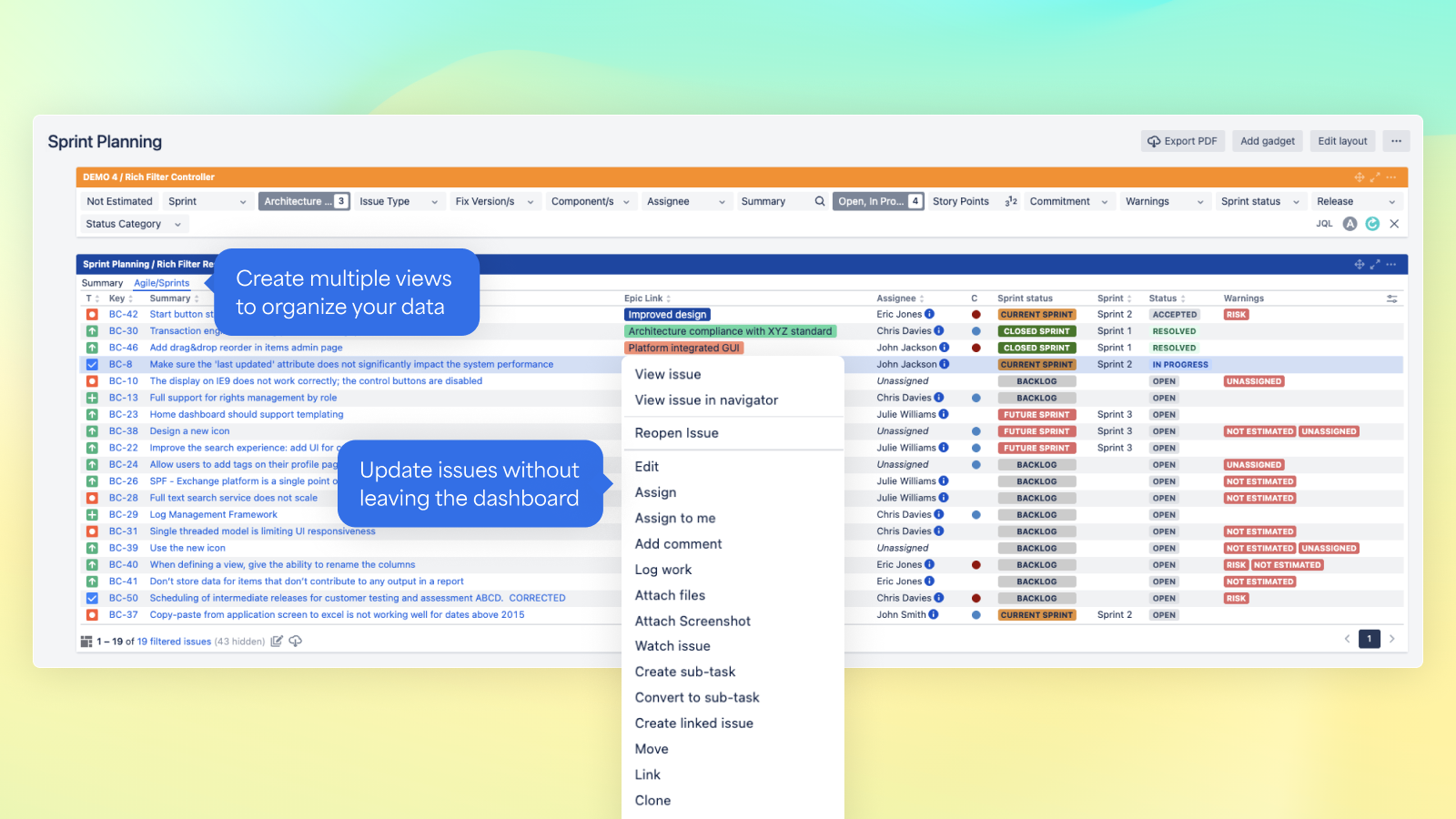This screenshot has height=819, width=1456.
Task: Open the column configuration icon beside Warnings header
Action: click(1391, 298)
